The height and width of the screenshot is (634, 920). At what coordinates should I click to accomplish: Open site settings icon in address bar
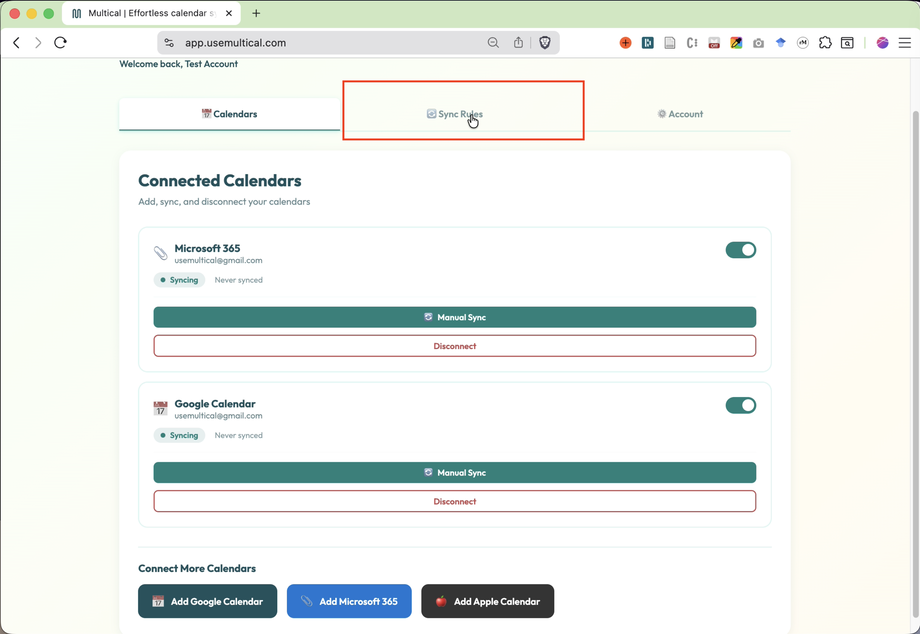[x=169, y=43]
